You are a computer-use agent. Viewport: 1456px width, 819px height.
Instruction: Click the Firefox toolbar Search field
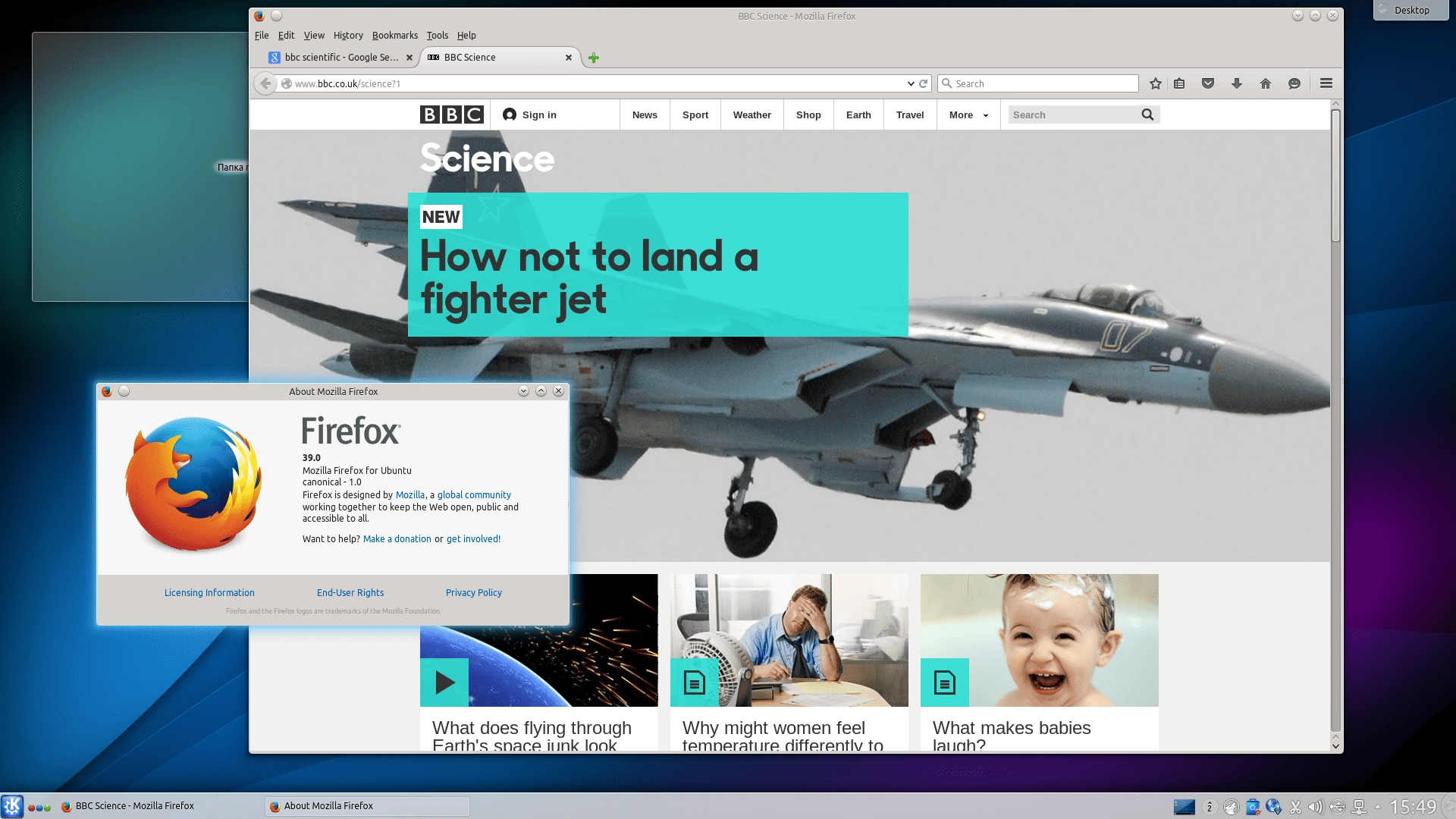[x=1038, y=83]
